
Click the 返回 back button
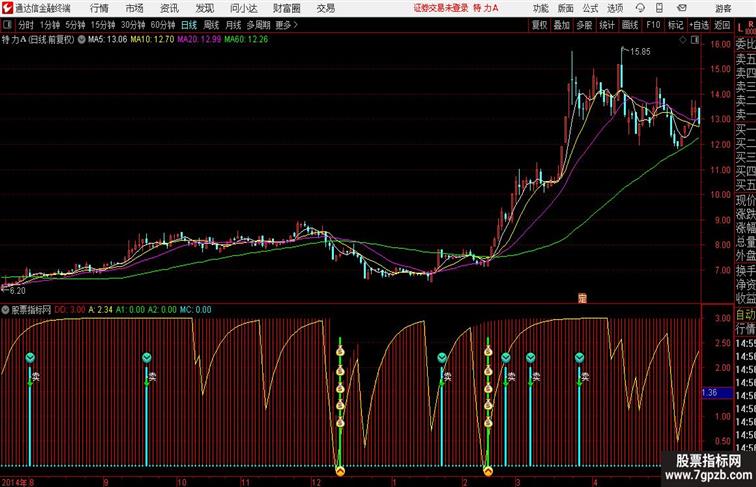point(722,25)
